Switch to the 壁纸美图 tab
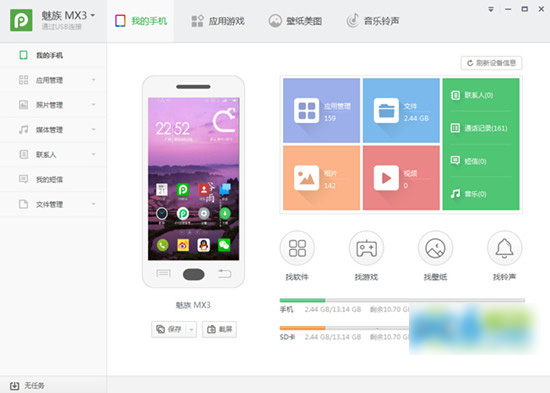 click(x=295, y=21)
